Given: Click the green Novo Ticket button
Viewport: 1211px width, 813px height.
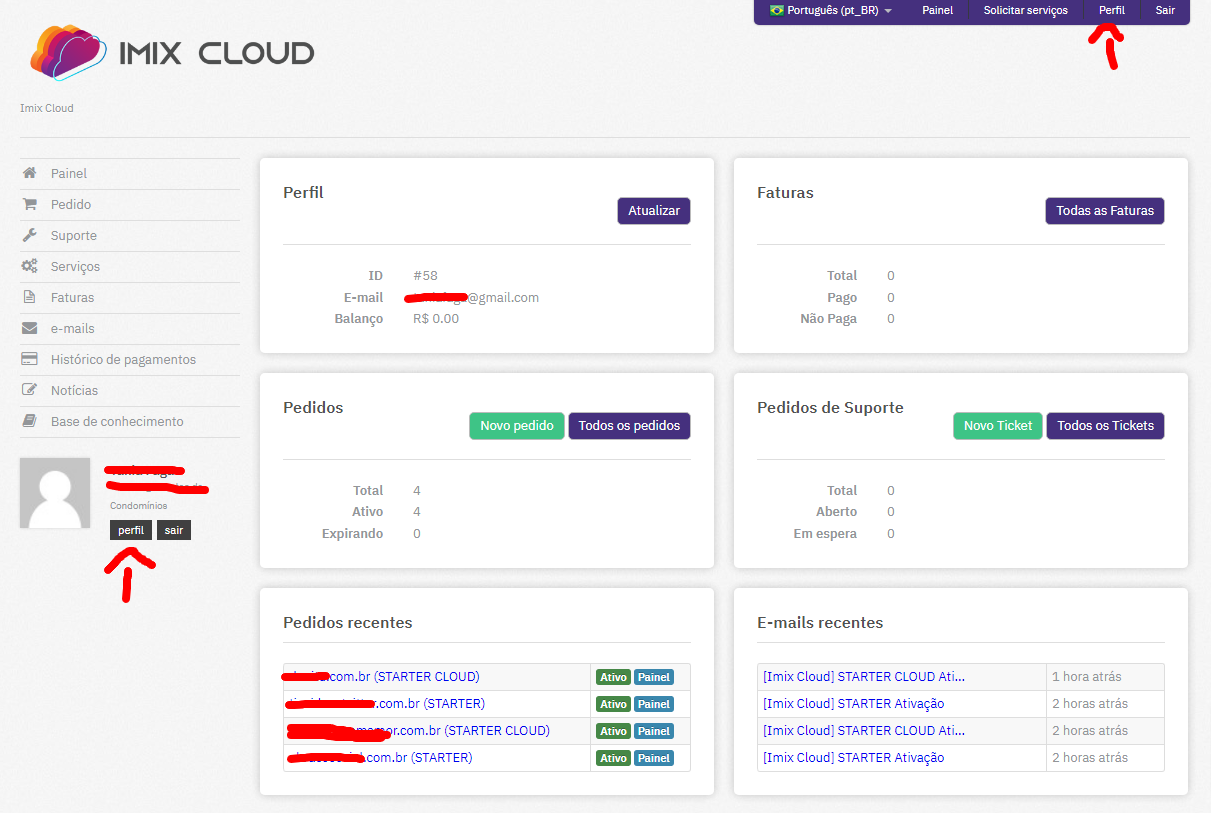Looking at the screenshot, I should click(x=998, y=426).
